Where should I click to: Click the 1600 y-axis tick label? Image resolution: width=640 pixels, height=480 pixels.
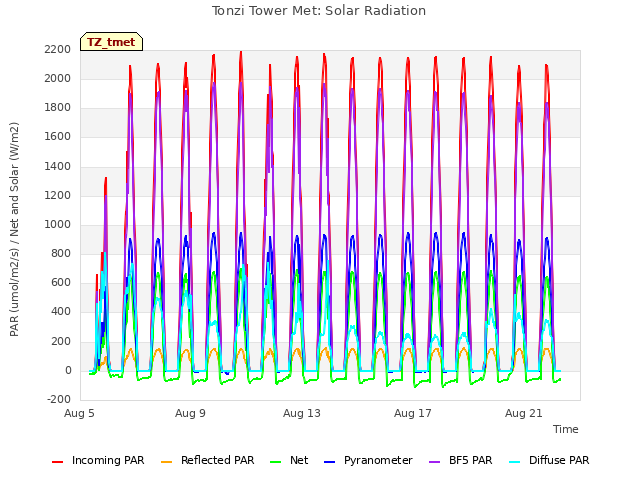click(x=58, y=137)
